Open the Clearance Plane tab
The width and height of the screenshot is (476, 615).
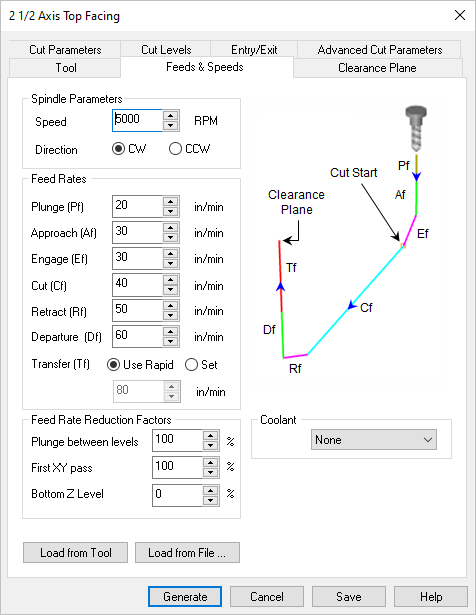(x=378, y=68)
